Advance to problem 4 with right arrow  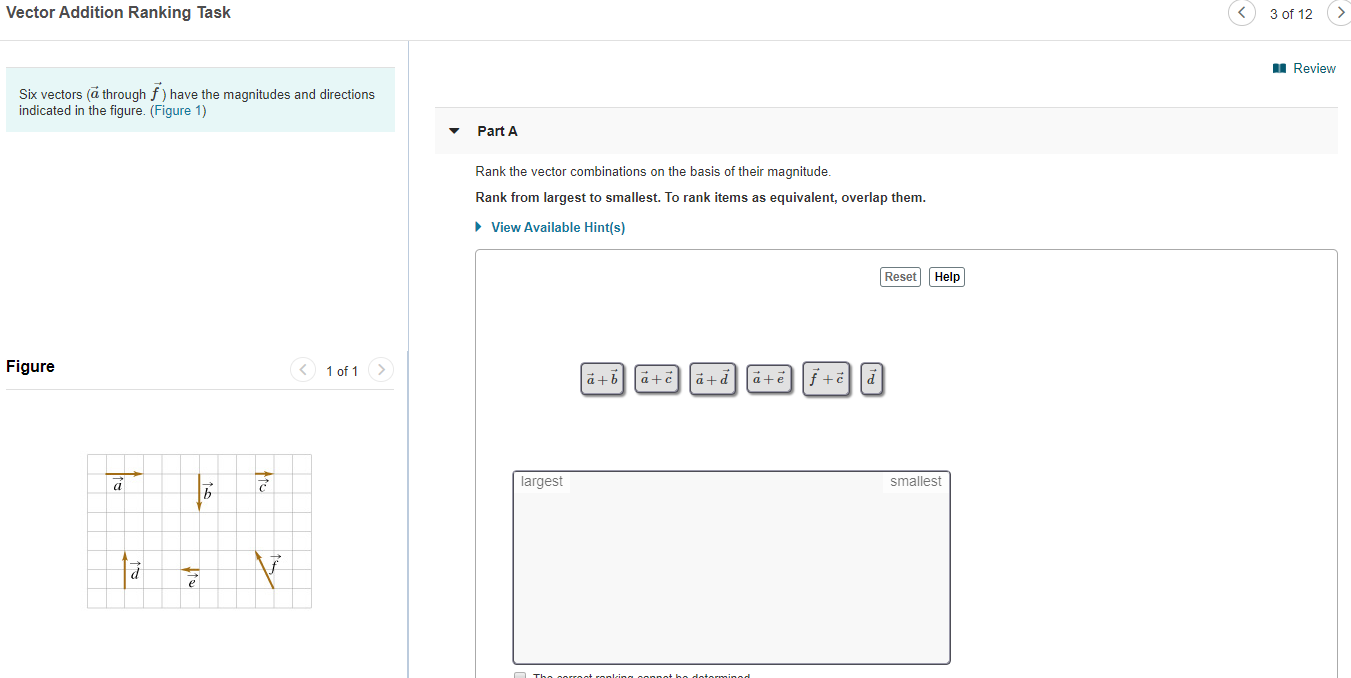[x=1340, y=13]
